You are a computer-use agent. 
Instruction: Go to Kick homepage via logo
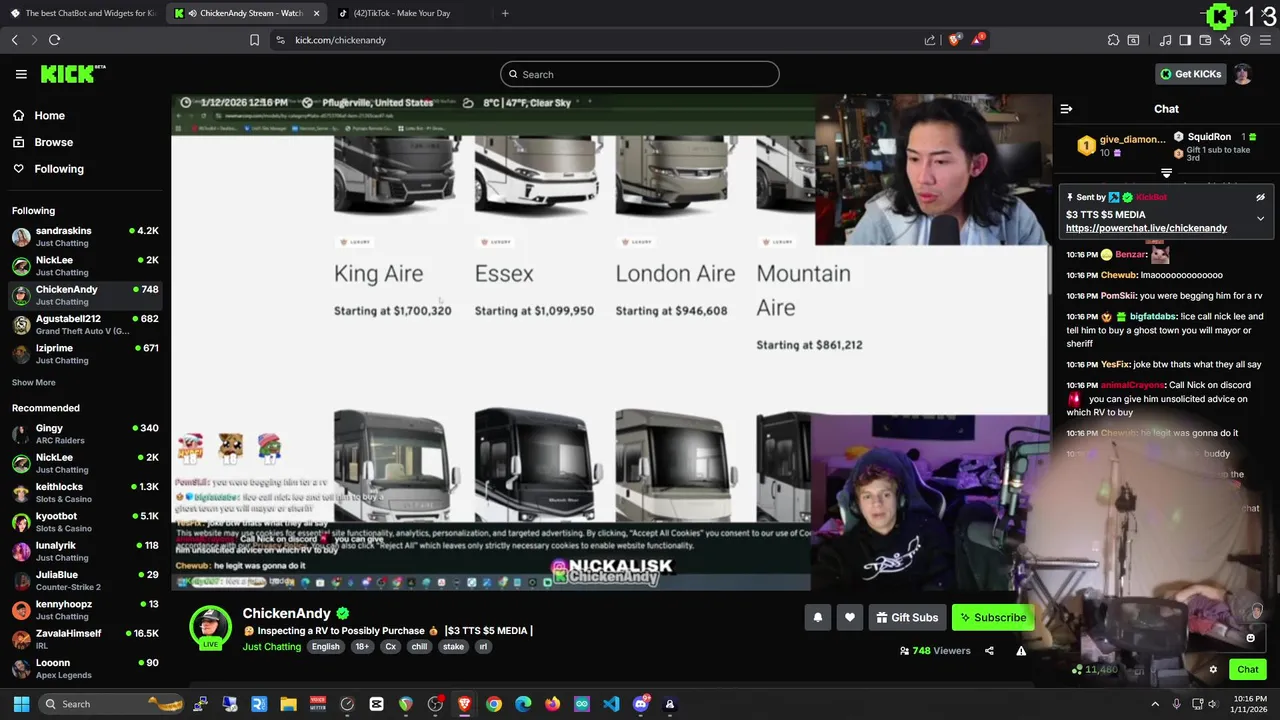click(73, 74)
